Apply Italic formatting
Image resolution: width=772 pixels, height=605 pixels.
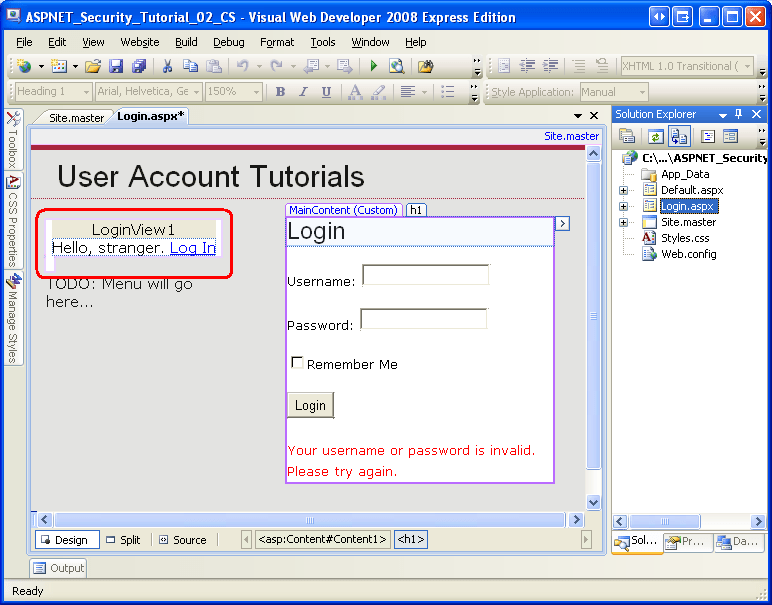[303, 92]
